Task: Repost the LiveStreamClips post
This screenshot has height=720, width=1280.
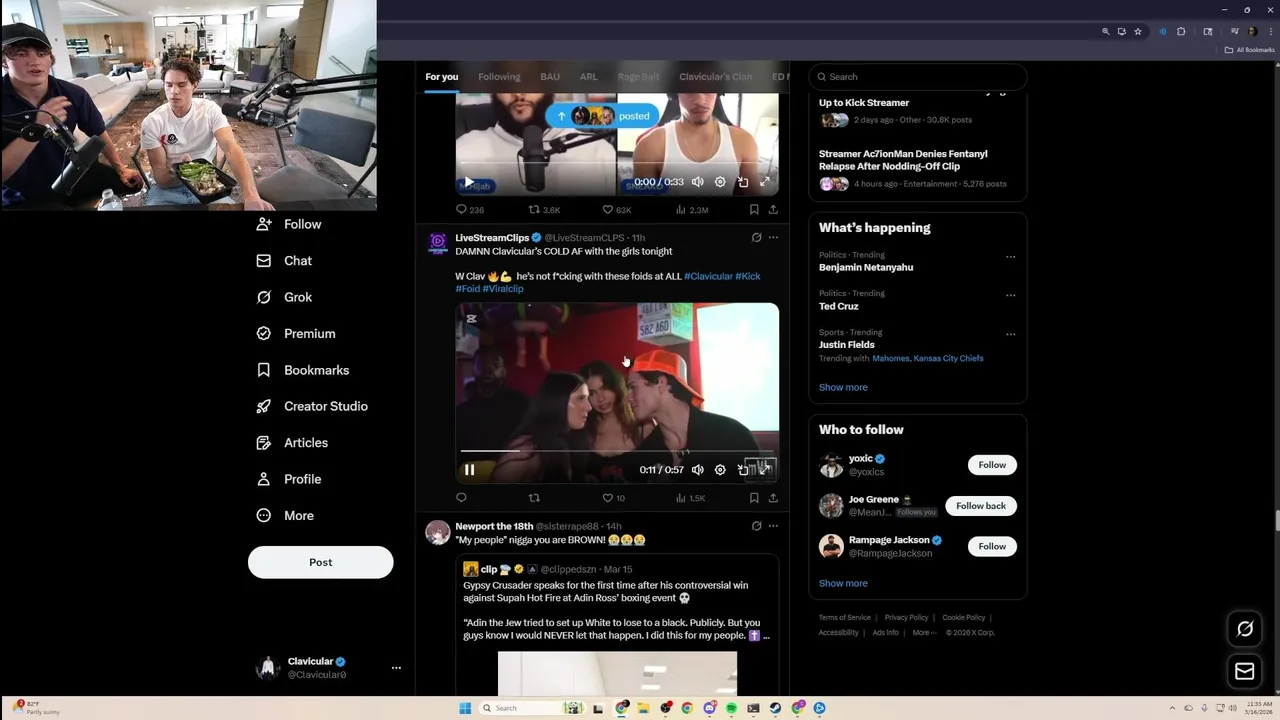Action: (534, 498)
